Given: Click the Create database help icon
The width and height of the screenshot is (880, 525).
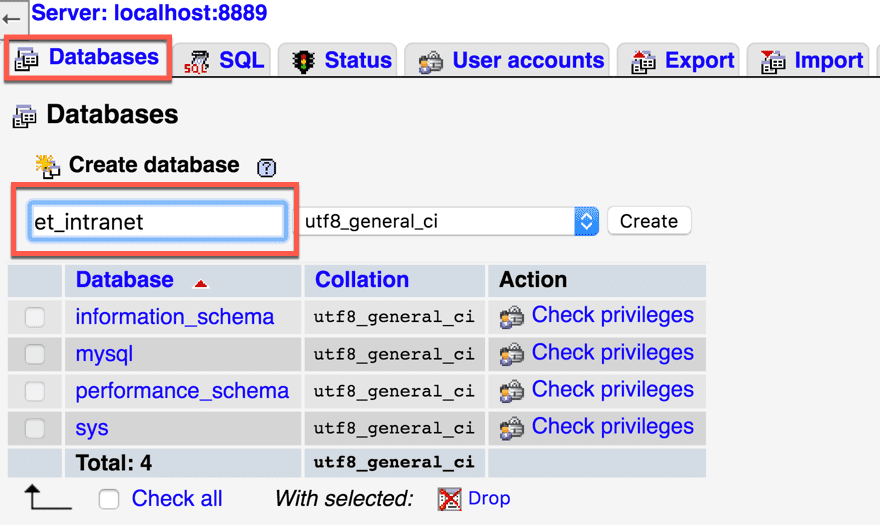Looking at the screenshot, I should pos(266,168).
